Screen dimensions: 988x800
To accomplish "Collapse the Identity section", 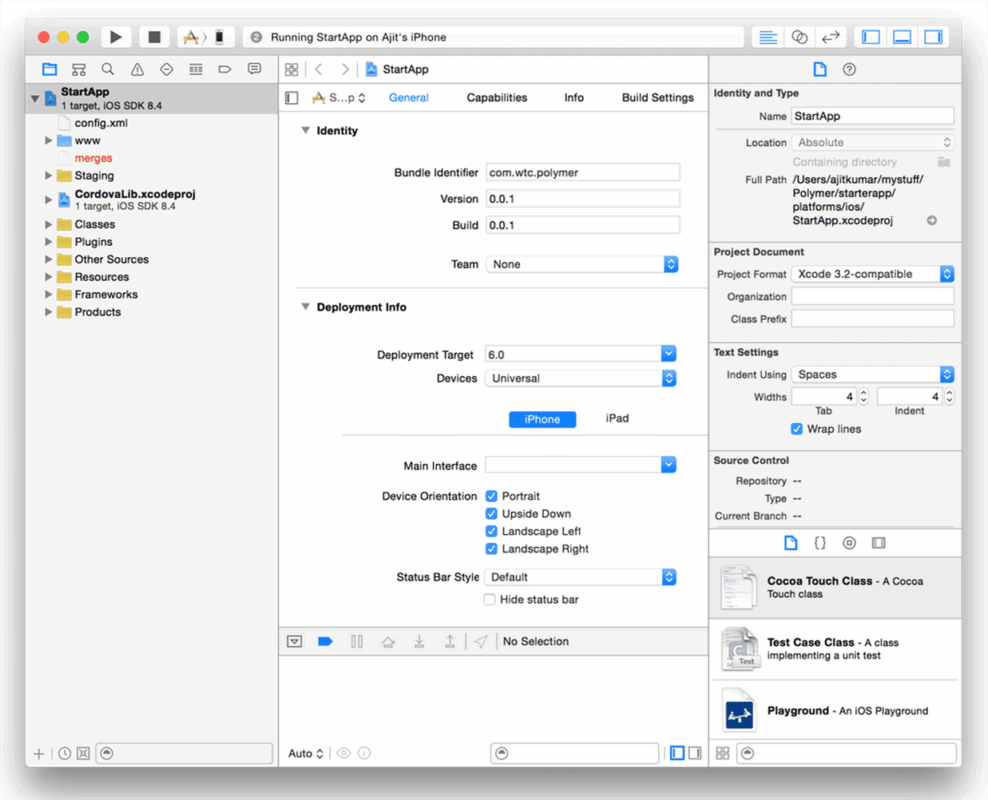I will pos(306,130).
